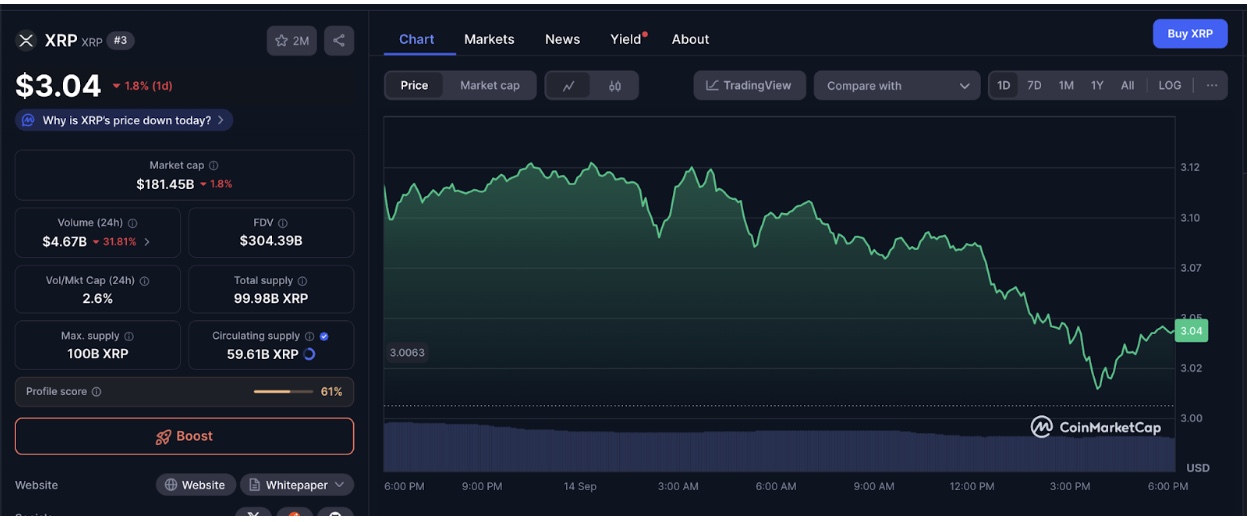1250x522 pixels.
Task: Click the Boost rocket button
Action: (184, 437)
